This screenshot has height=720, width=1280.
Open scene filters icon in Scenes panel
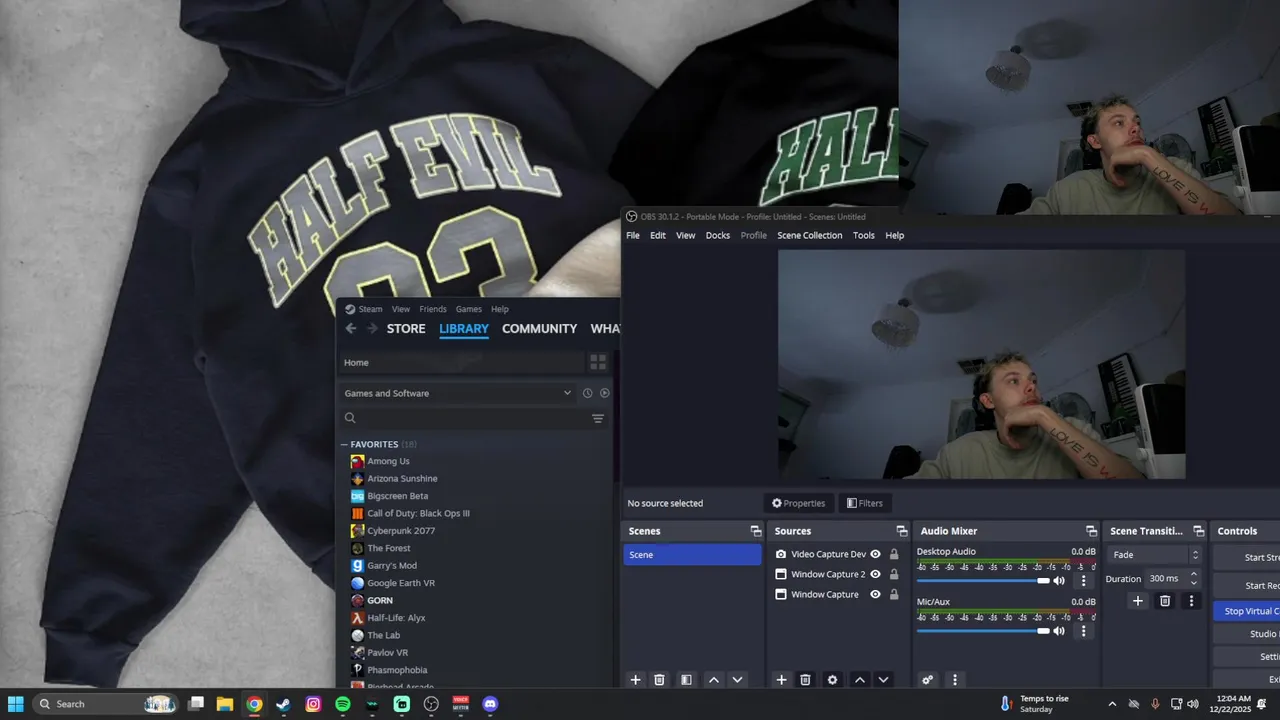(x=686, y=680)
